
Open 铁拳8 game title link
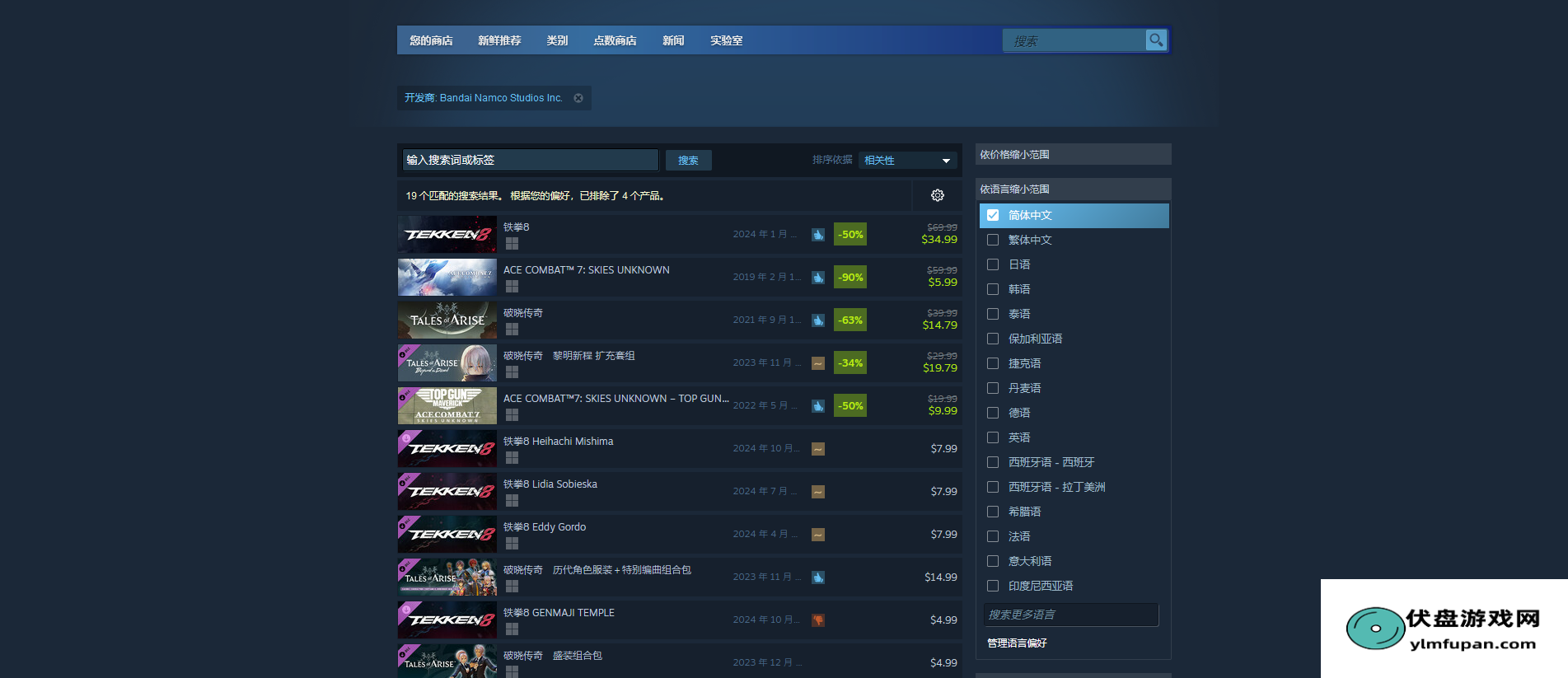click(x=517, y=227)
